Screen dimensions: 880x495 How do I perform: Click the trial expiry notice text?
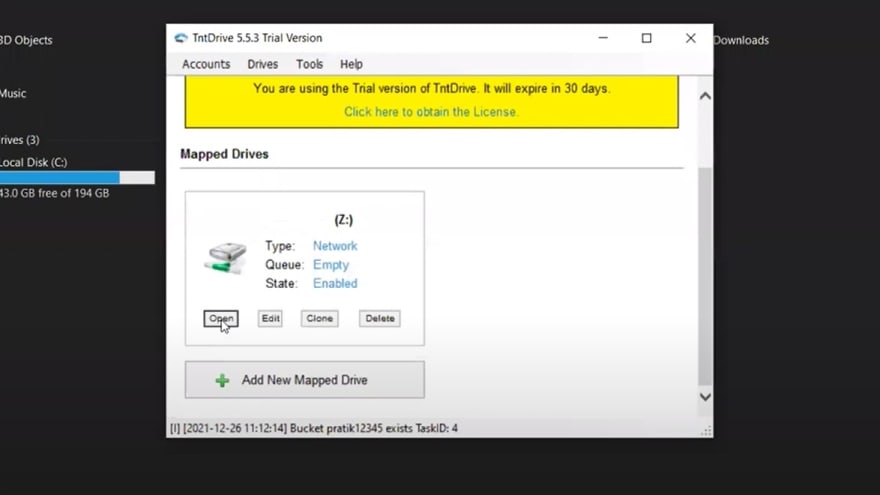click(x=432, y=89)
